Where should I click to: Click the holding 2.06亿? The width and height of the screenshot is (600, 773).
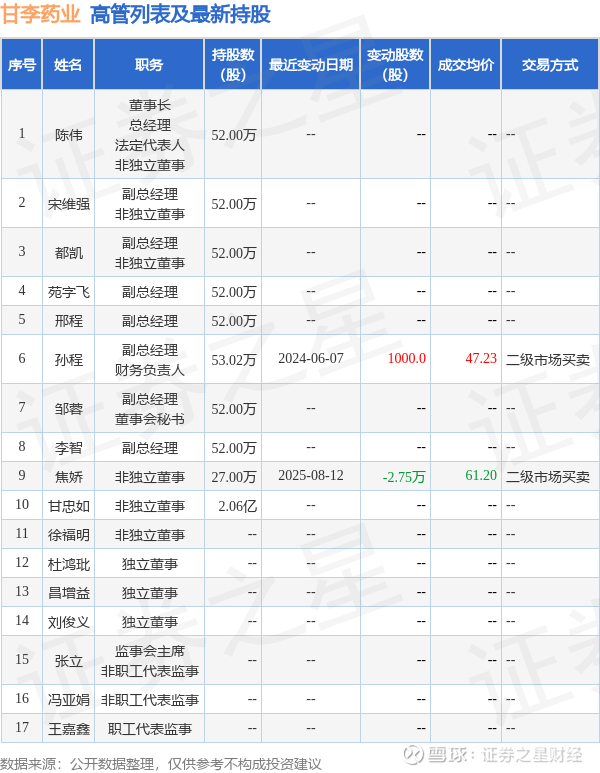[238, 506]
